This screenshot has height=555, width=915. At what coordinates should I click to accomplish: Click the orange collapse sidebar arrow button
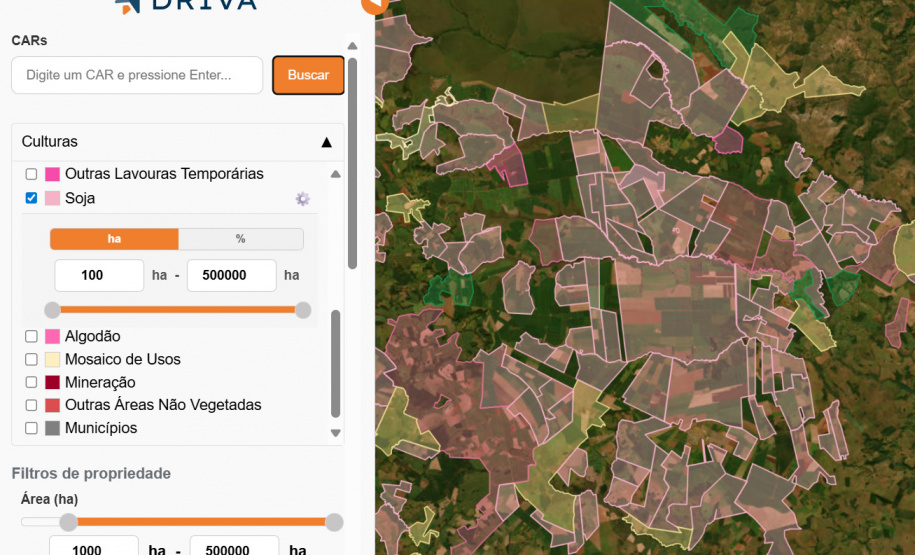pyautogui.click(x=374, y=5)
